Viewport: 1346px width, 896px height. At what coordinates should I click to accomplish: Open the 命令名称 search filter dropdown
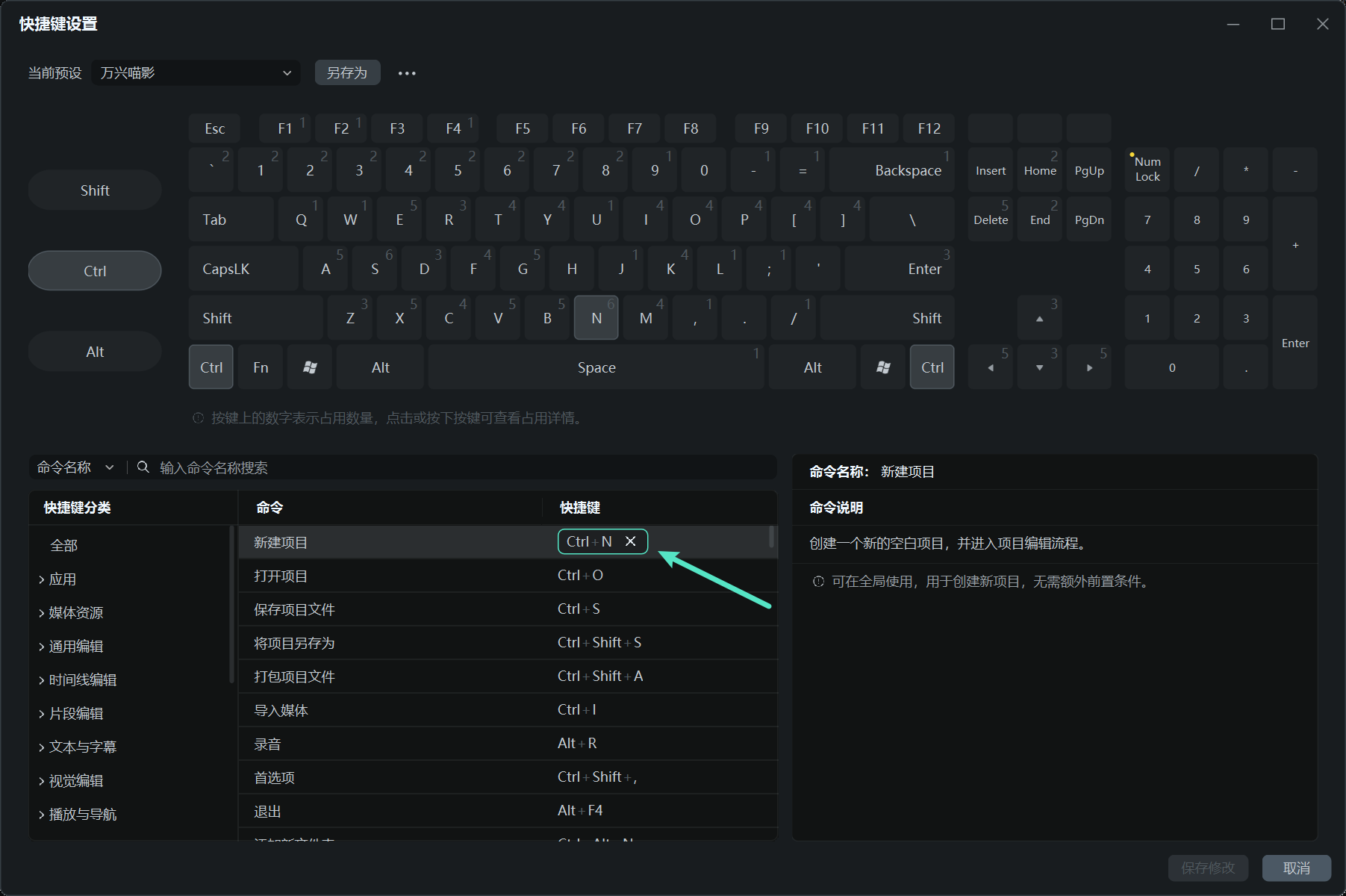click(75, 467)
